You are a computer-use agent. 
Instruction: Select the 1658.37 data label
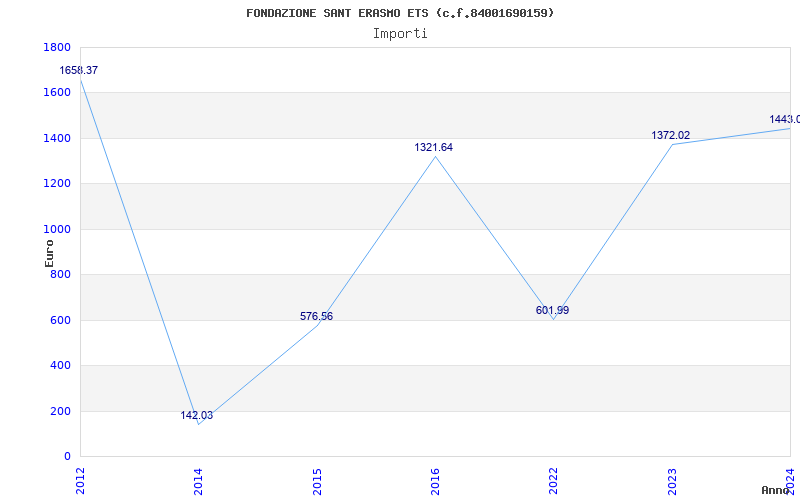tap(79, 70)
